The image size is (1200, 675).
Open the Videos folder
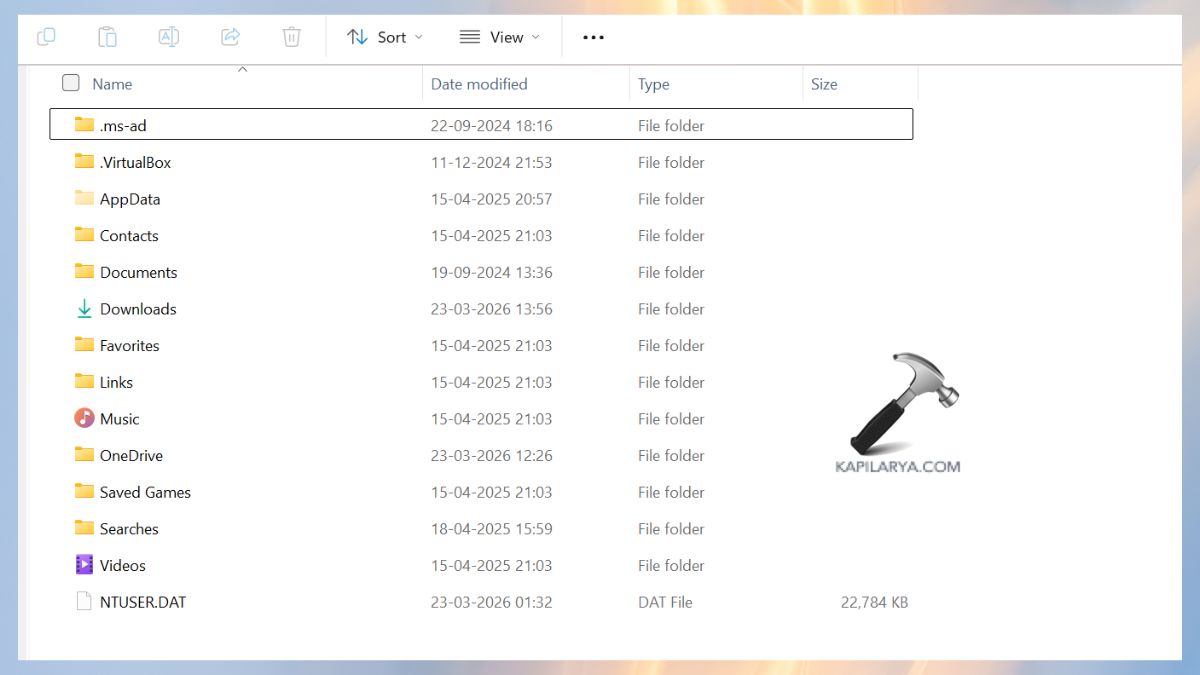(x=121, y=565)
